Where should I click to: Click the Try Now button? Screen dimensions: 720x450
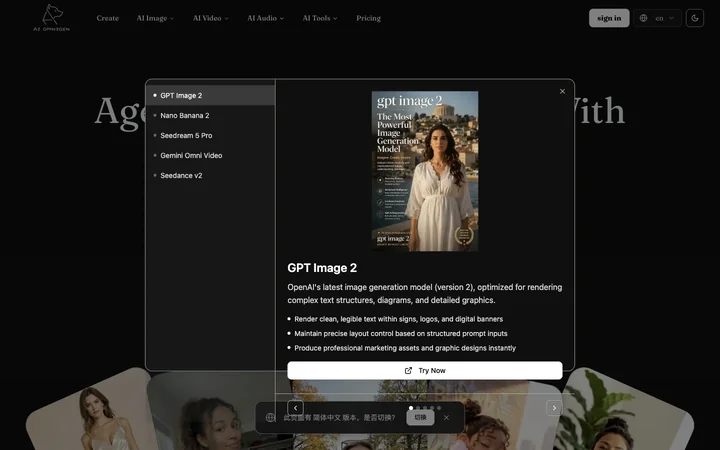point(425,371)
